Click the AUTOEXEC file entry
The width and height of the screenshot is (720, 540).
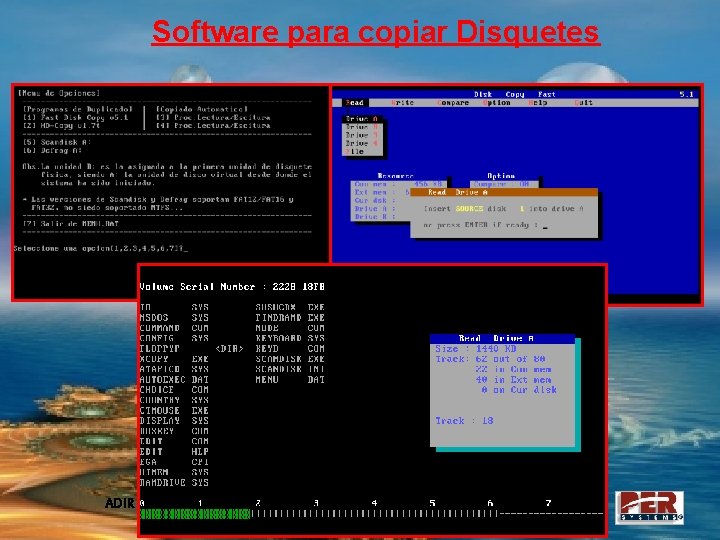pyautogui.click(x=174, y=380)
